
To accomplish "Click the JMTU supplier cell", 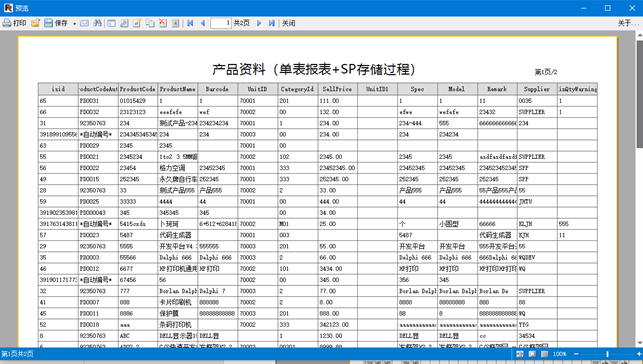I will point(537,202).
